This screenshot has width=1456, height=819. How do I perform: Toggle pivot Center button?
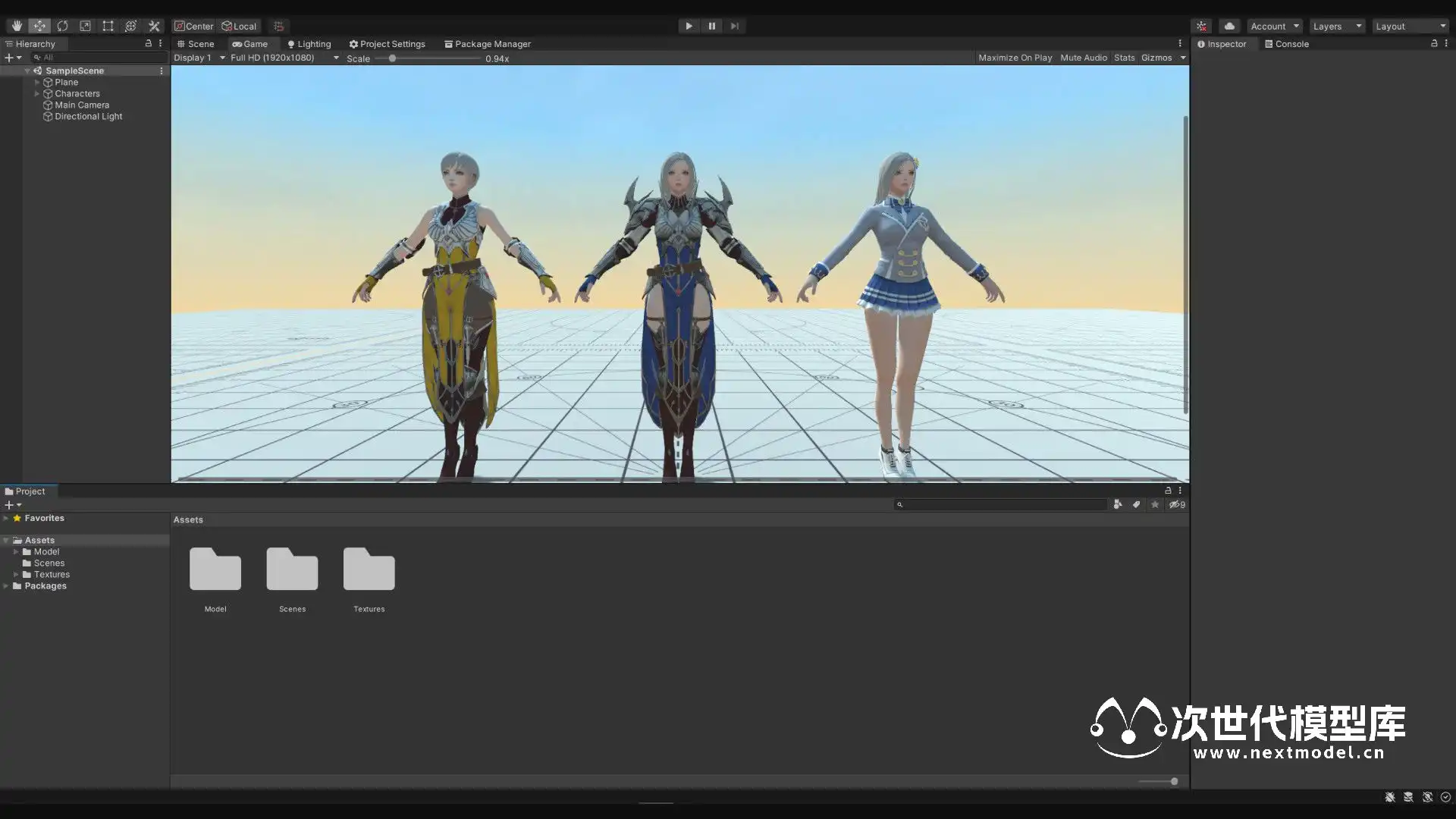(x=194, y=26)
